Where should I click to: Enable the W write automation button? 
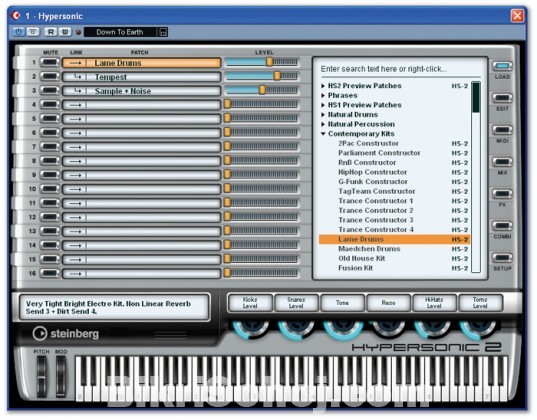click(64, 32)
